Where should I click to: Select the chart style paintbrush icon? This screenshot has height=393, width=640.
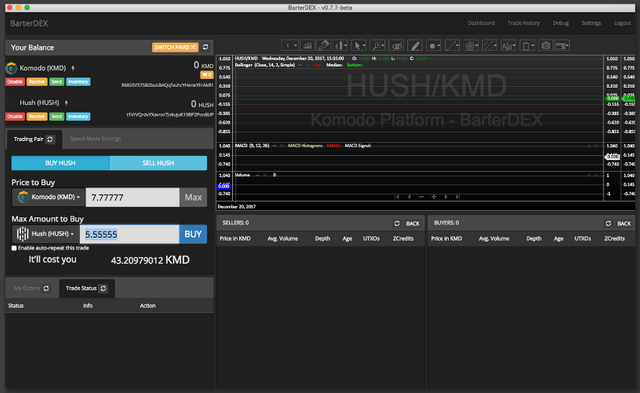(x=324, y=46)
